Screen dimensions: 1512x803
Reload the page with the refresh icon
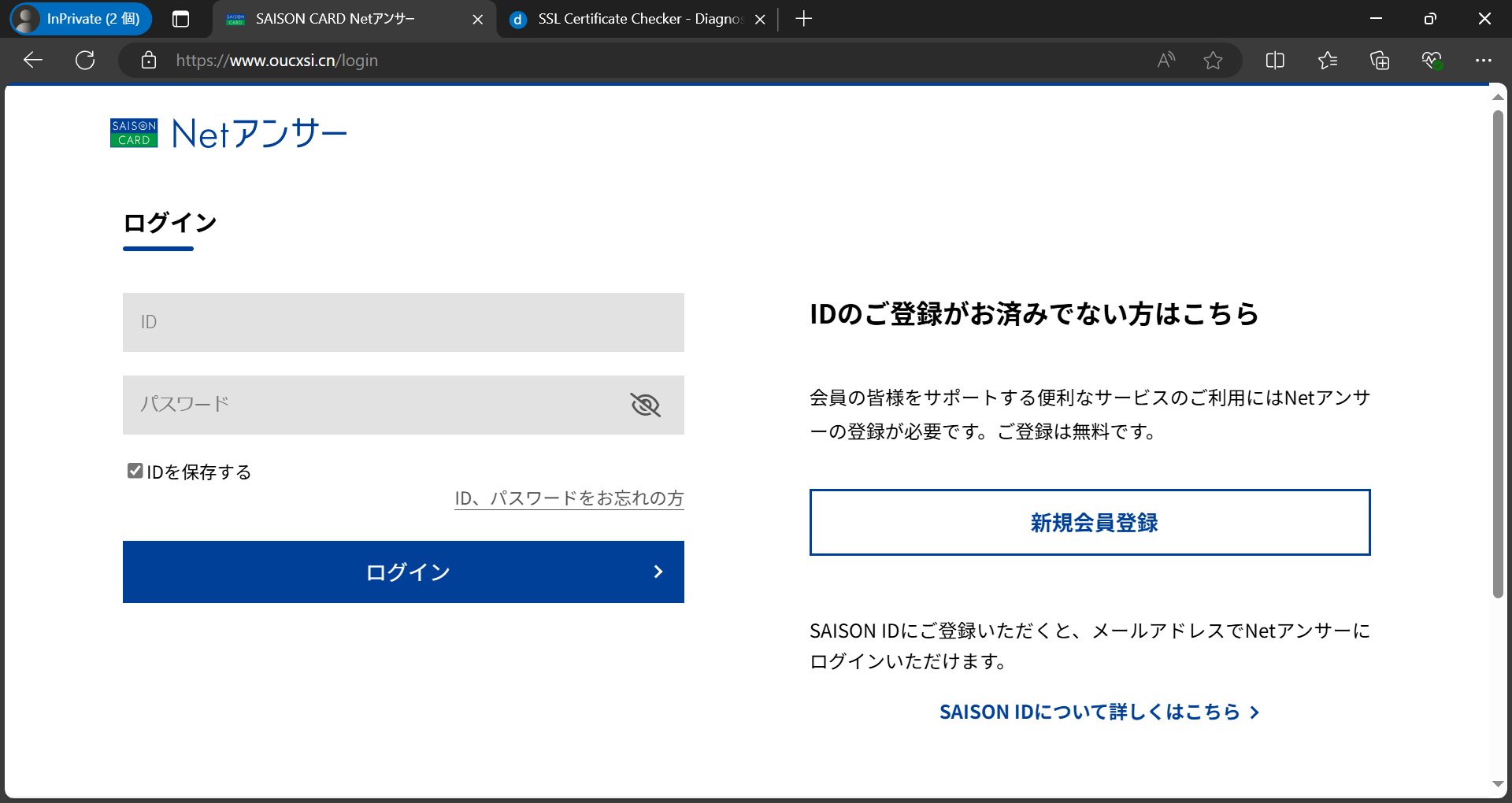coord(85,61)
